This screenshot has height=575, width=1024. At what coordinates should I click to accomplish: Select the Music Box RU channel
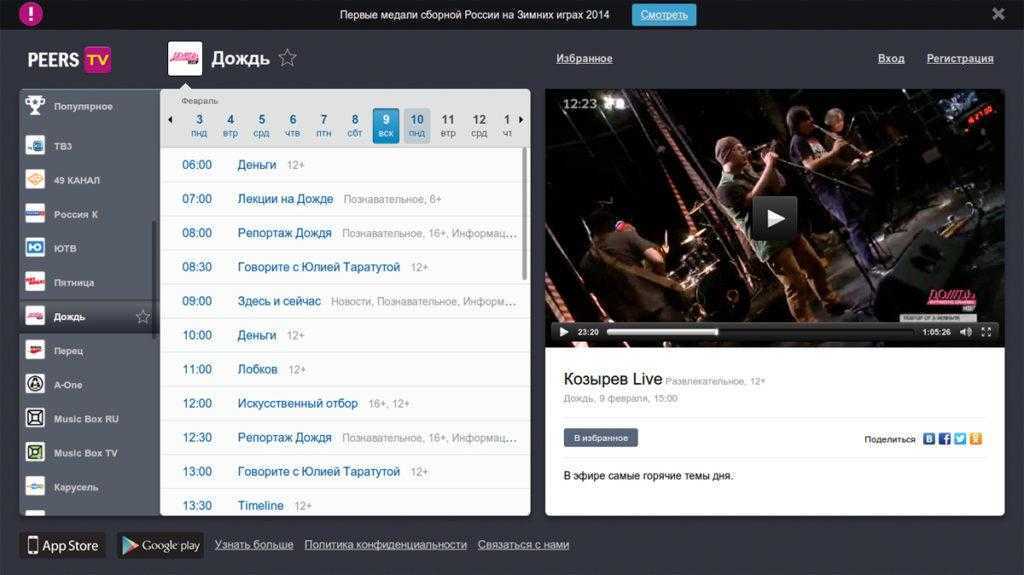coord(85,419)
